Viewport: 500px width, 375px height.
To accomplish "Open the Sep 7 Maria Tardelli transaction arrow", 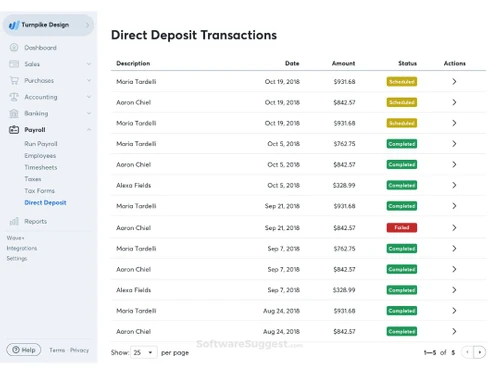I will (454, 248).
